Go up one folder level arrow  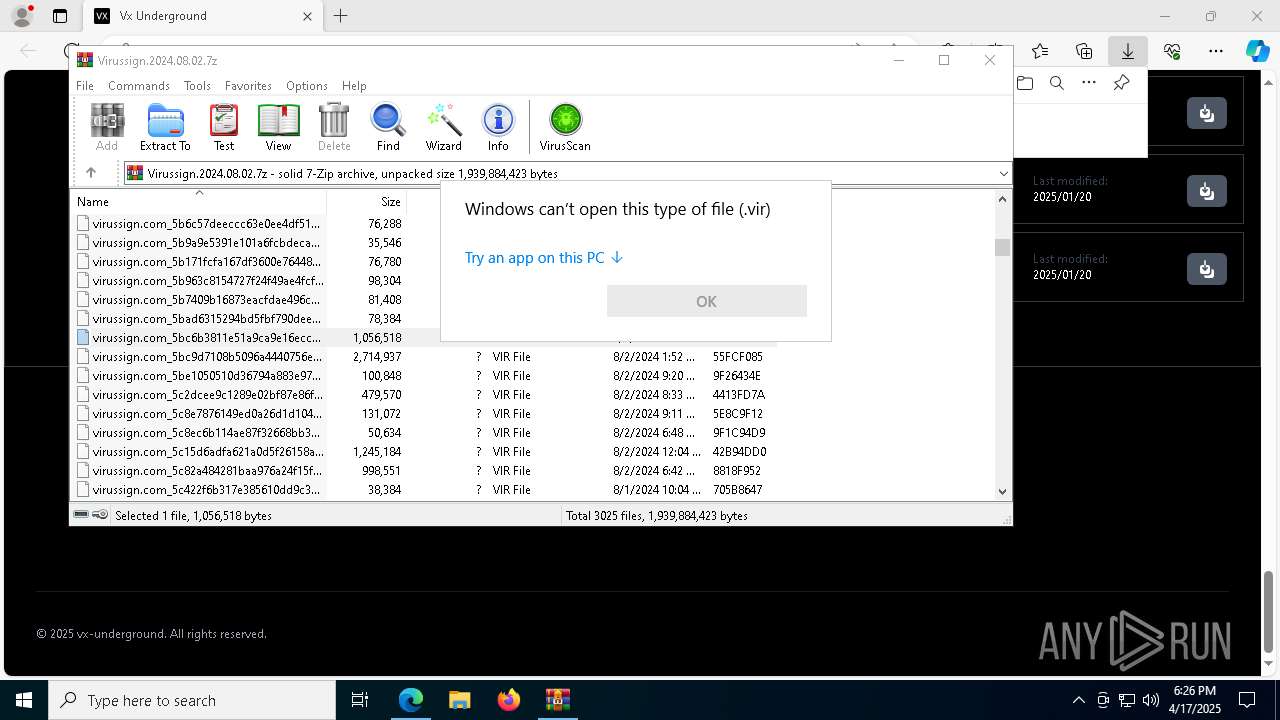pos(91,173)
